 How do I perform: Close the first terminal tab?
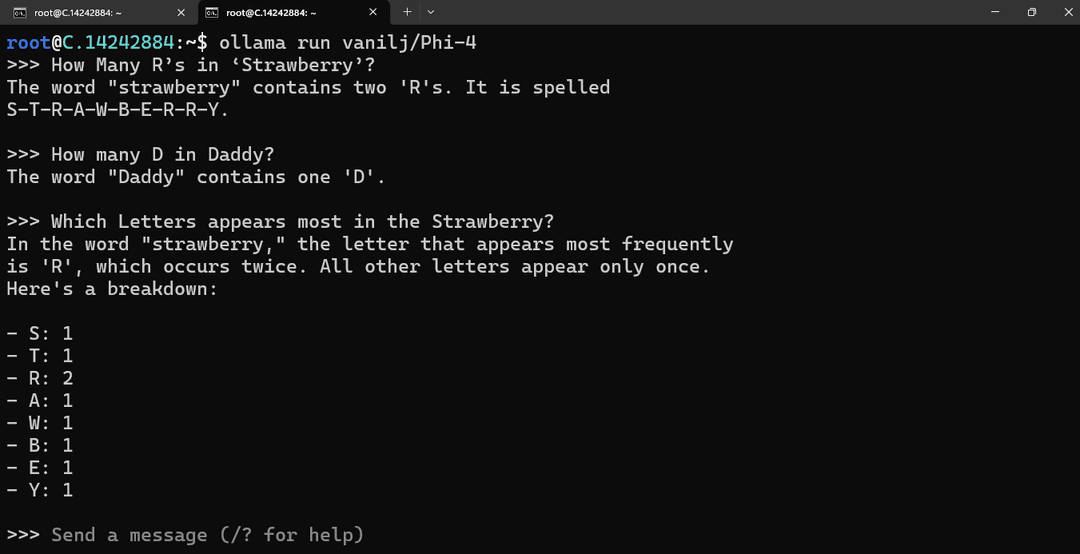pos(181,12)
